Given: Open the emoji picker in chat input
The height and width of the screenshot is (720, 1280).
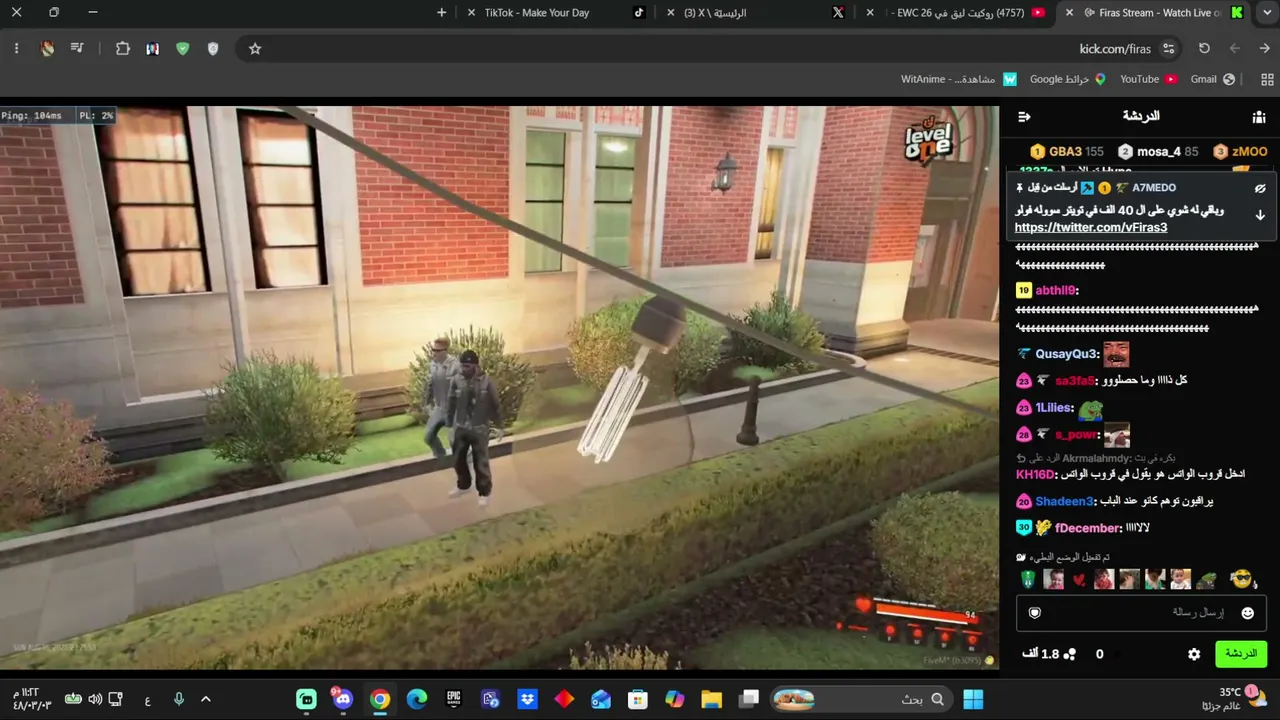Looking at the screenshot, I should (1247, 613).
